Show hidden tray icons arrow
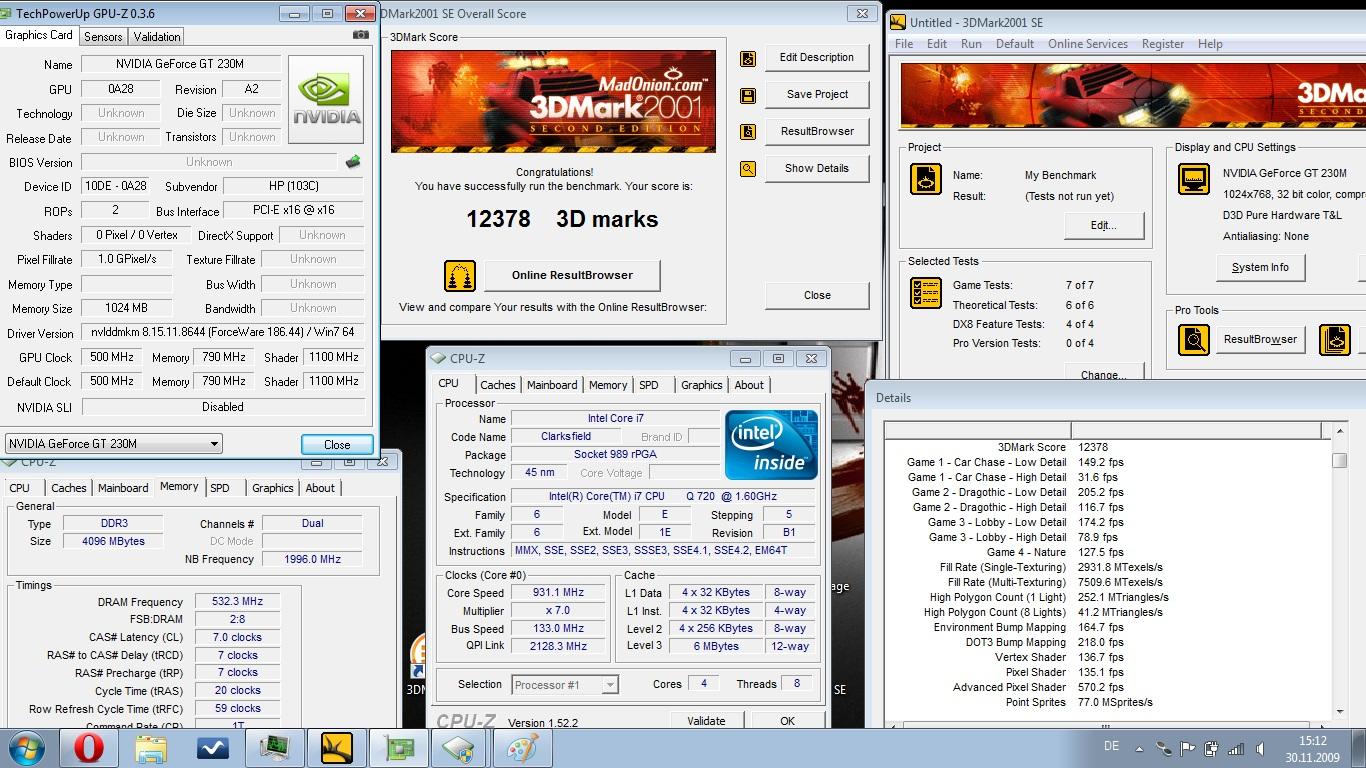Screen dimensions: 1366x768 click(1139, 748)
